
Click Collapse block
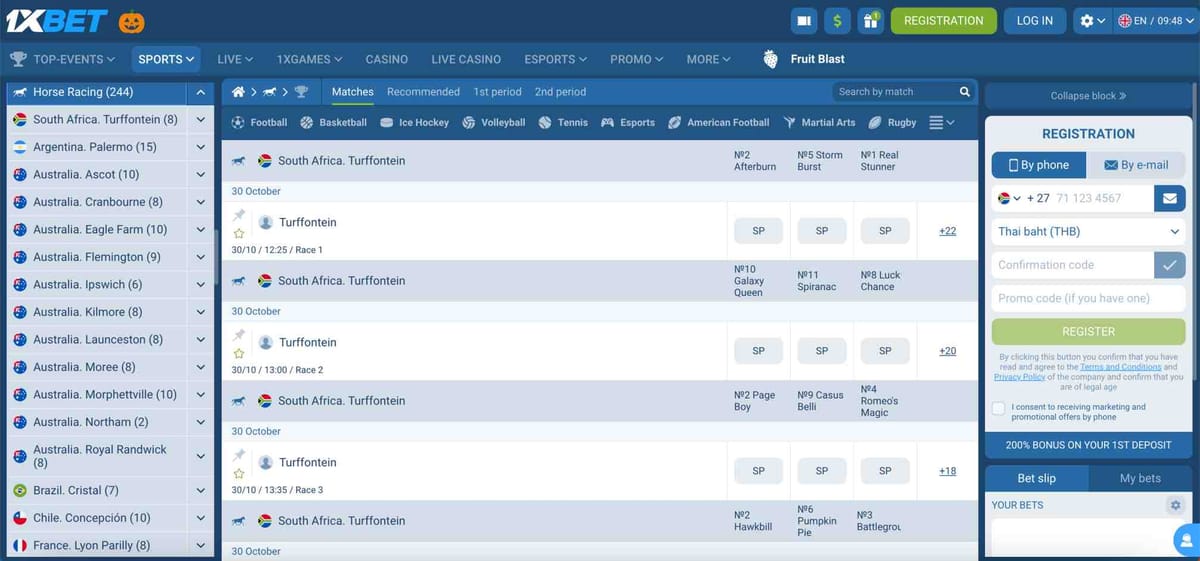(1088, 96)
